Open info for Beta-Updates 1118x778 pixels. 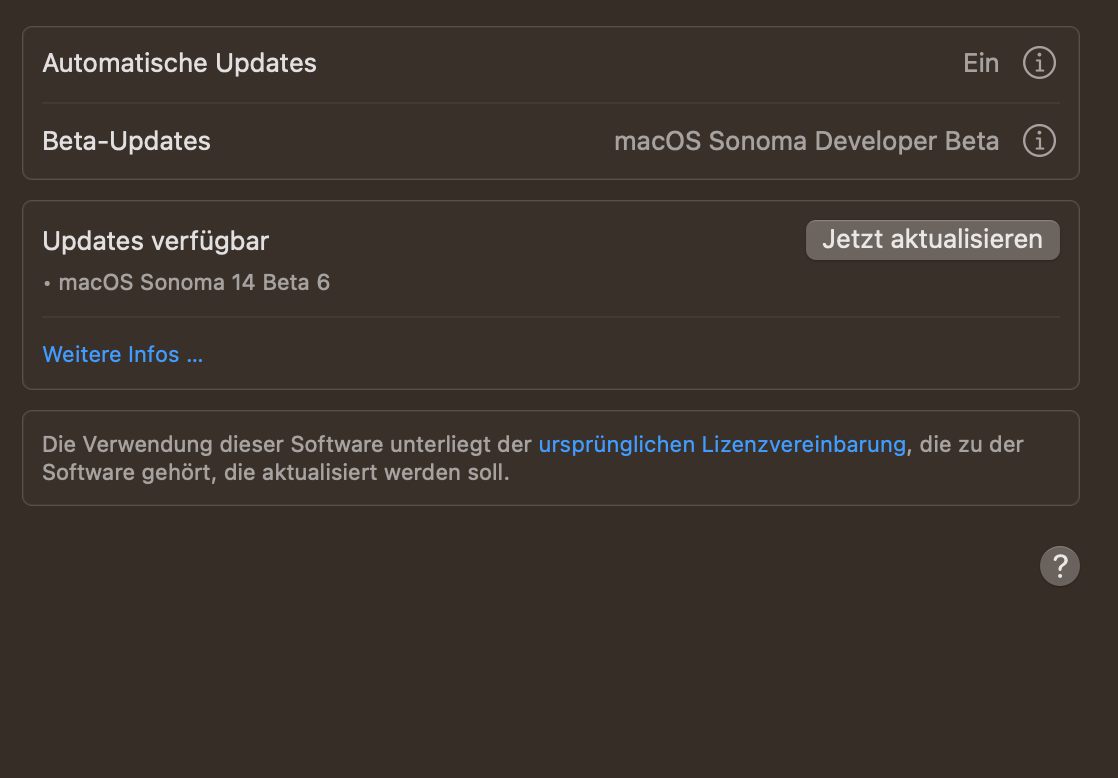1039,140
